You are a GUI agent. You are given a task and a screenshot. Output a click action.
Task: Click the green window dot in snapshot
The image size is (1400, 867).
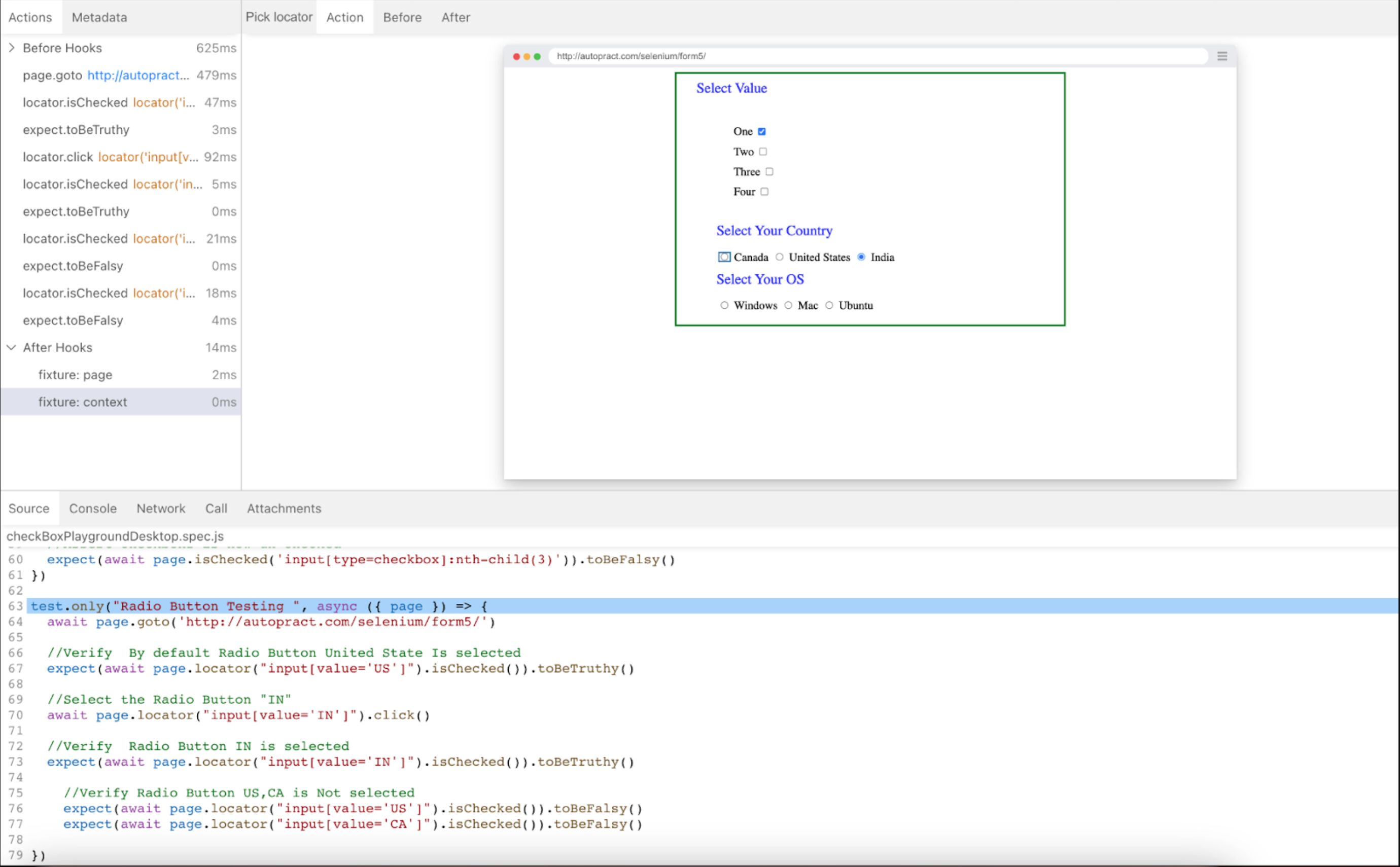(537, 56)
